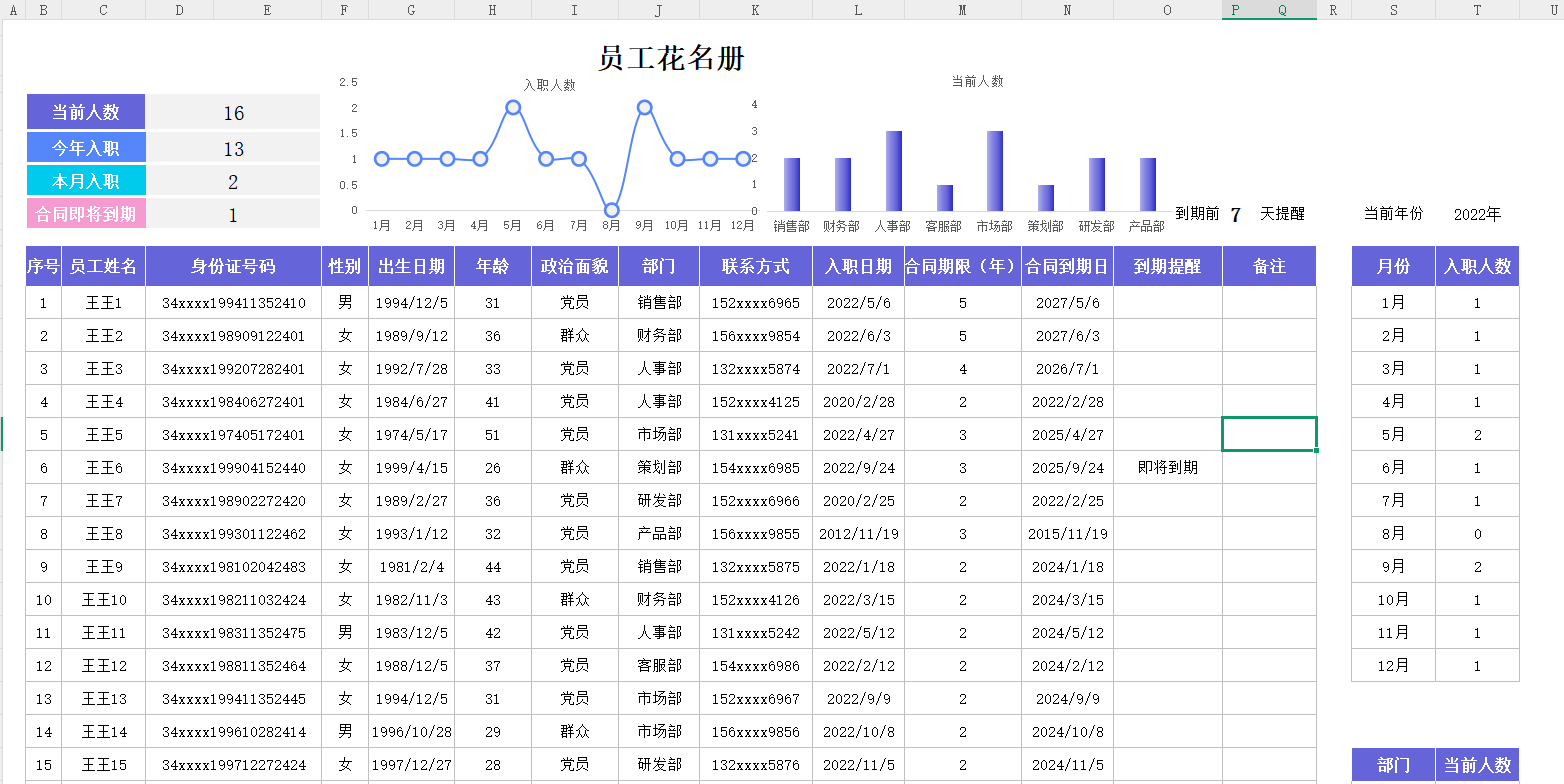The height and width of the screenshot is (784, 1564).
Task: Click the 到期提醒 column header
Action: [1167, 265]
